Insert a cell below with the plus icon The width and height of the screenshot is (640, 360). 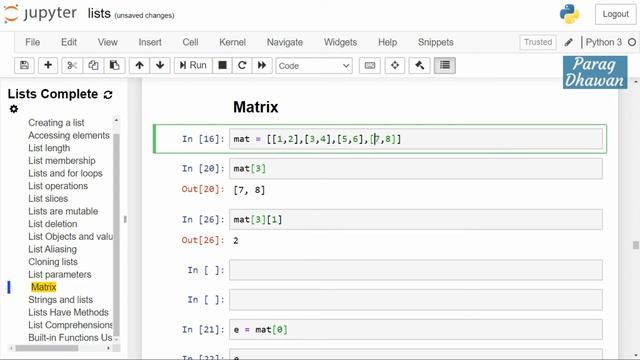48,65
